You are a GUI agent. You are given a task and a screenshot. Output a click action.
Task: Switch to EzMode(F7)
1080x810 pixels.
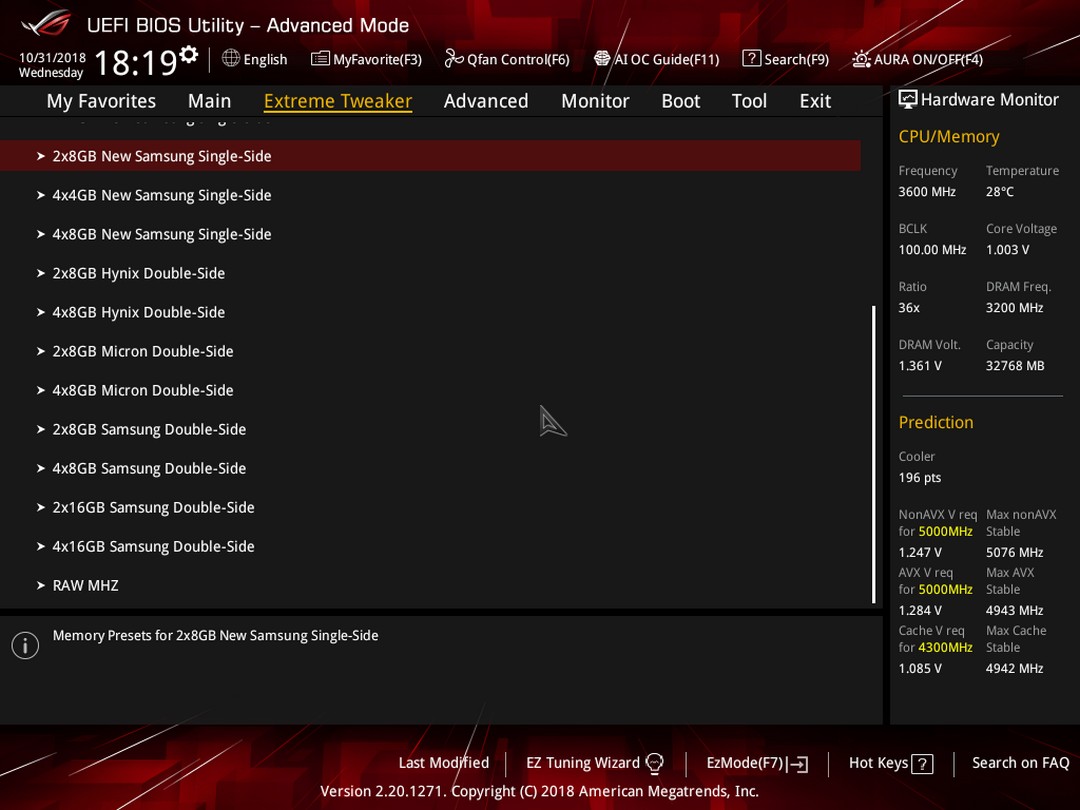tap(758, 763)
